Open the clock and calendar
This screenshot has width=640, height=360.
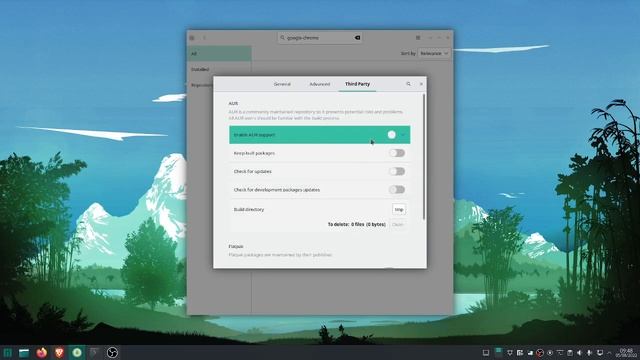click(x=627, y=353)
